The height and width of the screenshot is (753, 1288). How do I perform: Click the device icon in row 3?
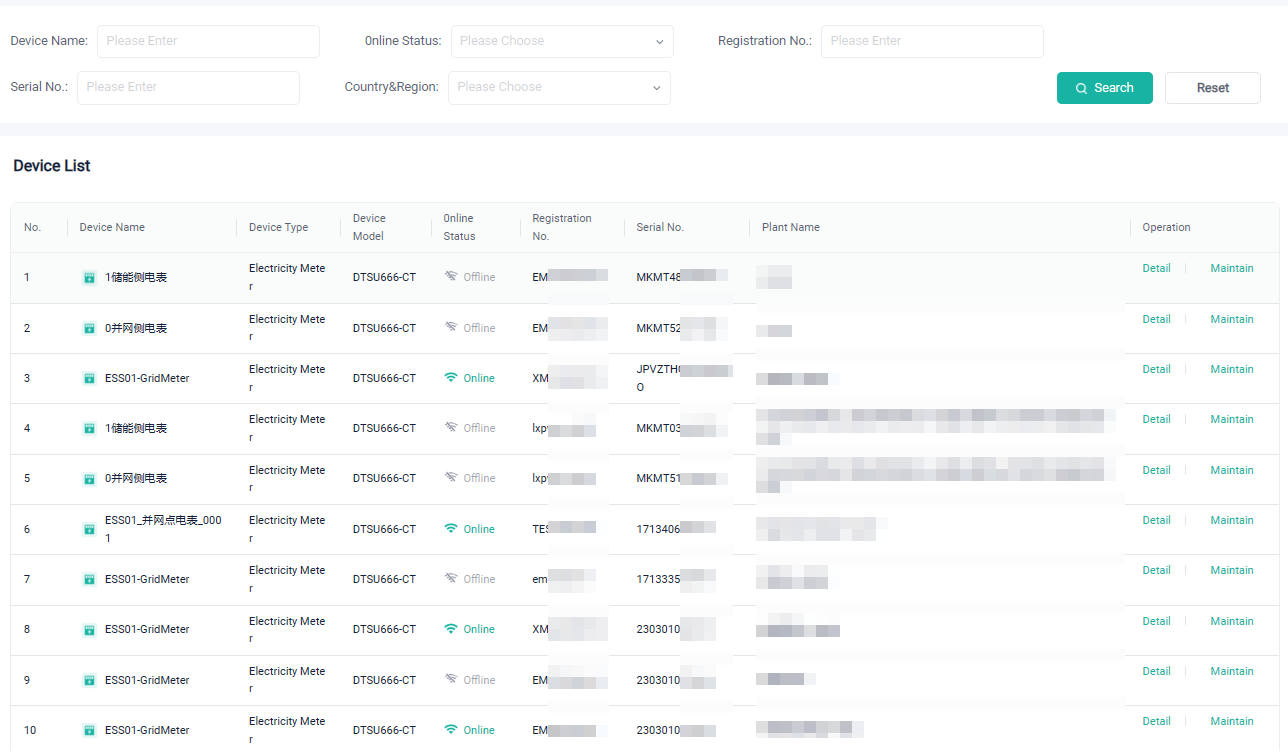pos(89,378)
